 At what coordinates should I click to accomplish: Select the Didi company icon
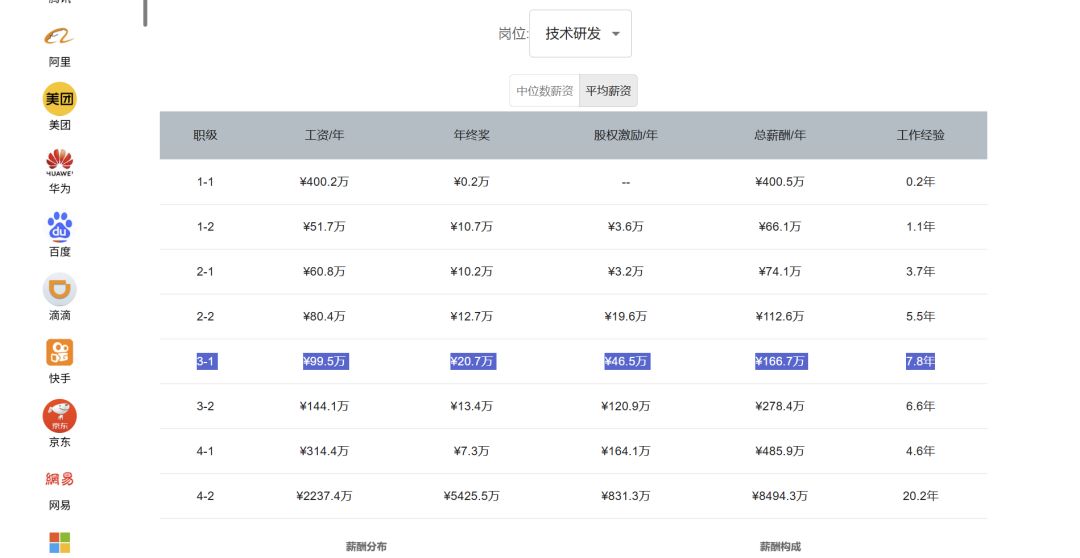tap(59, 290)
